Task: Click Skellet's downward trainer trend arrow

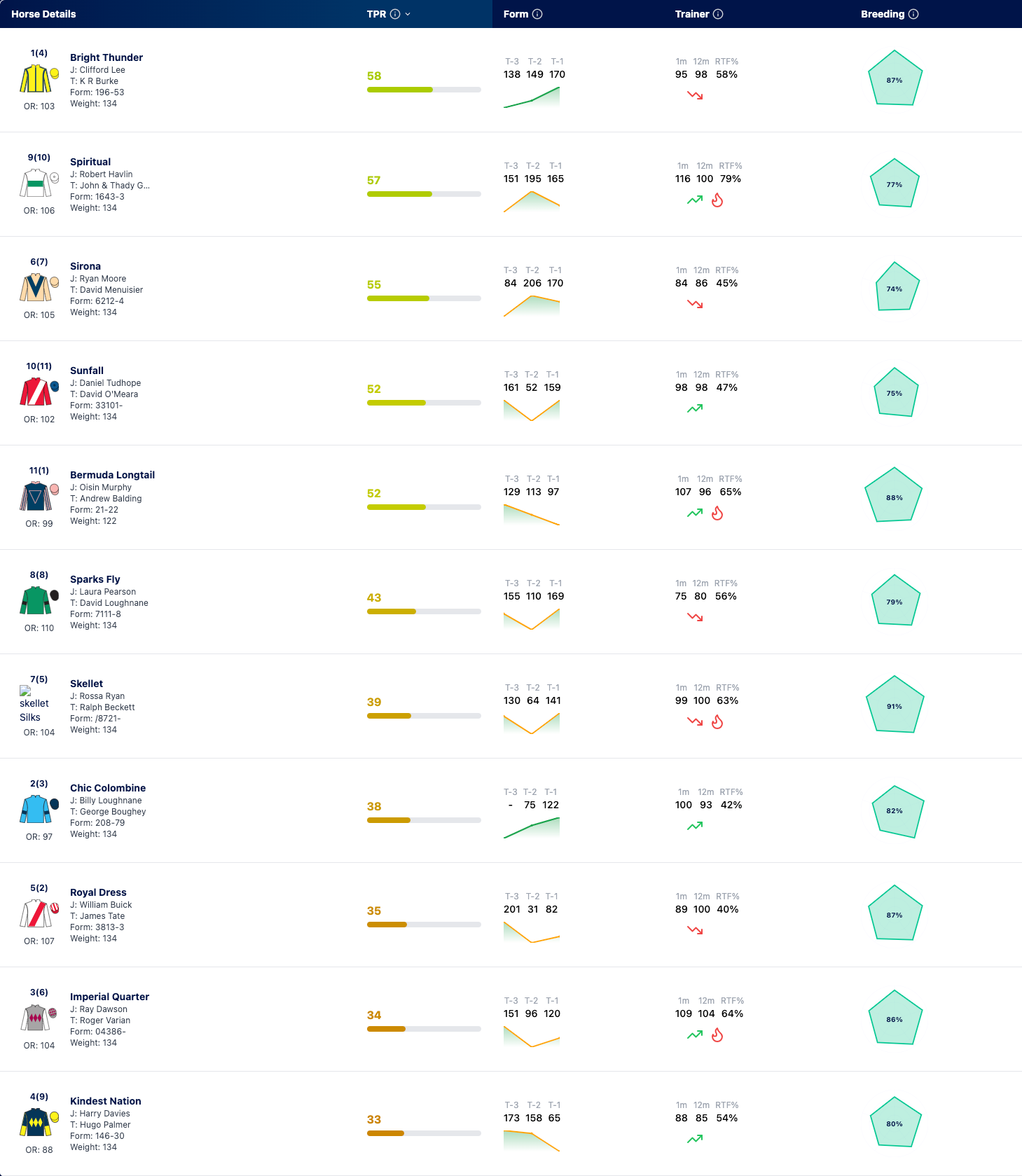Action: [x=695, y=721]
